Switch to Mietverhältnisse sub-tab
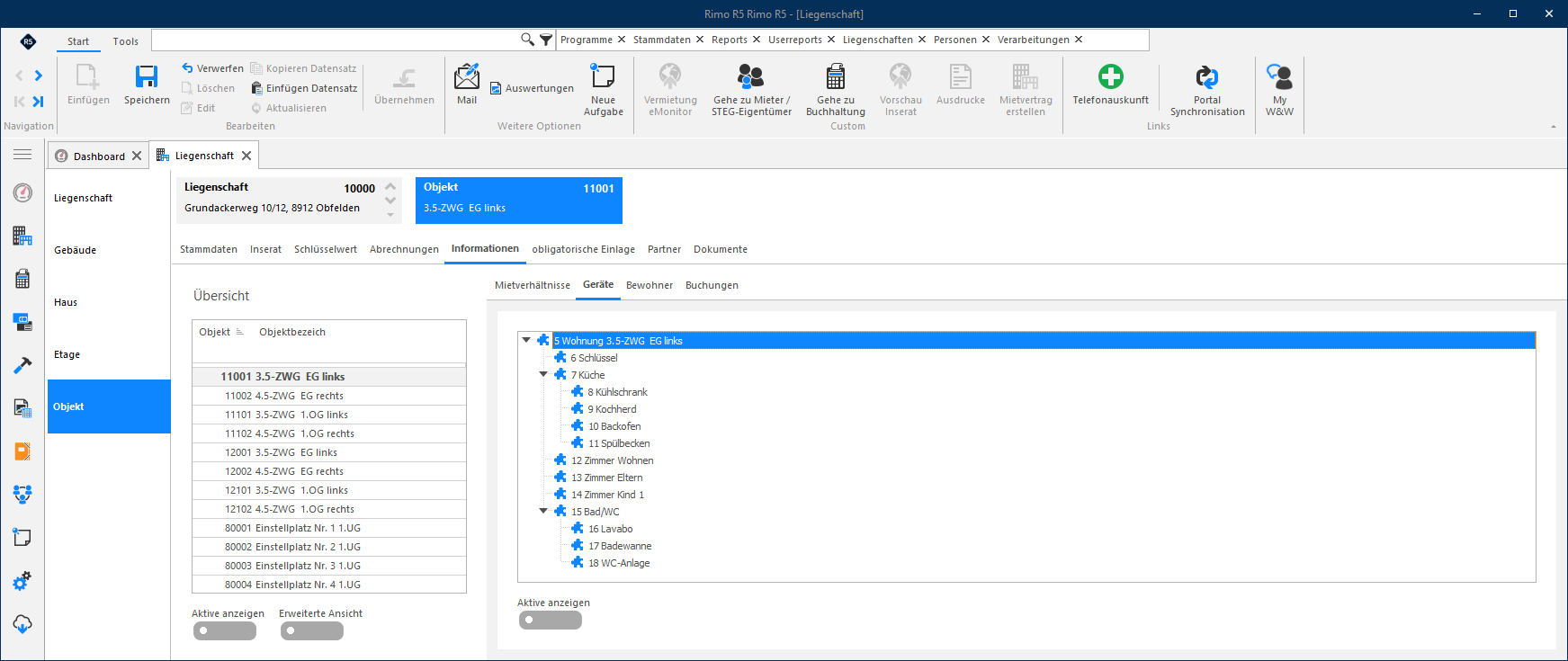 [533, 285]
